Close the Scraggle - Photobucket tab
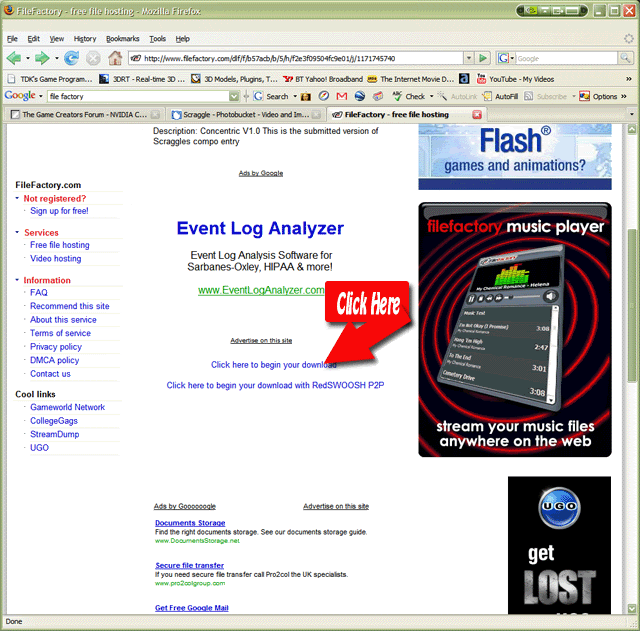The width and height of the screenshot is (640, 631). 316,115
